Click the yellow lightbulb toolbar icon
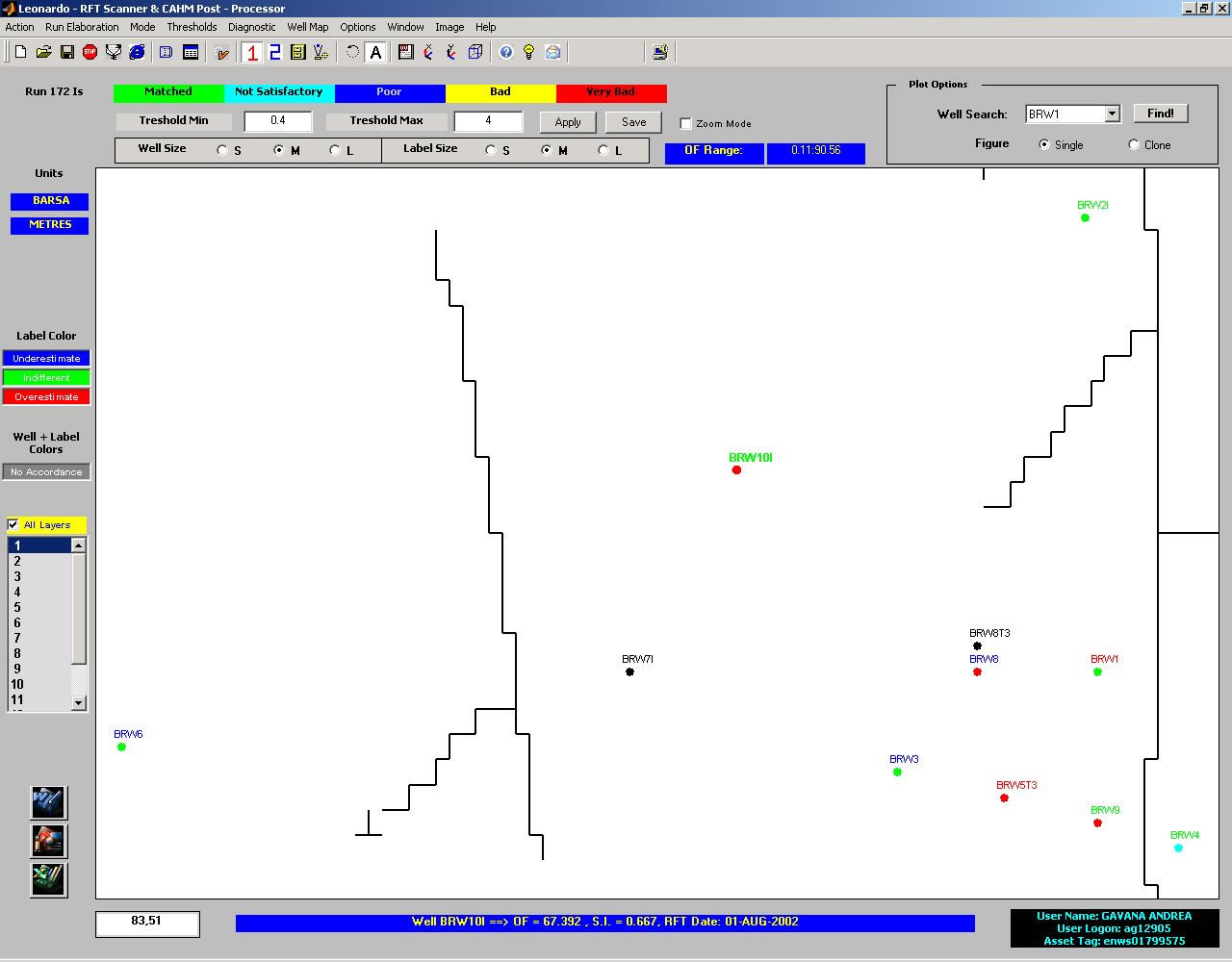The width and height of the screenshot is (1232, 962). point(529,52)
